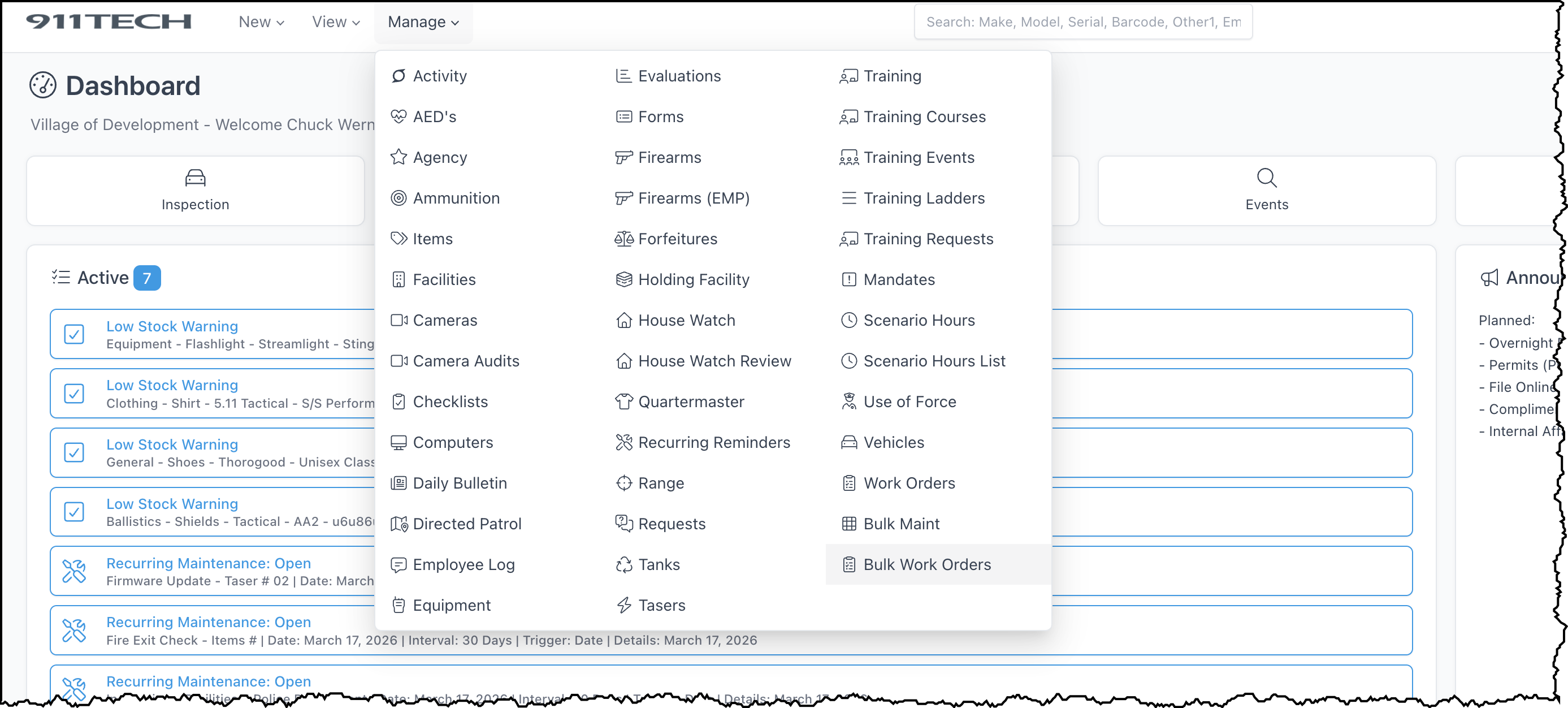The image size is (1568, 708).
Task: Click the Announcements megaphone icon
Action: pyautogui.click(x=1489, y=278)
